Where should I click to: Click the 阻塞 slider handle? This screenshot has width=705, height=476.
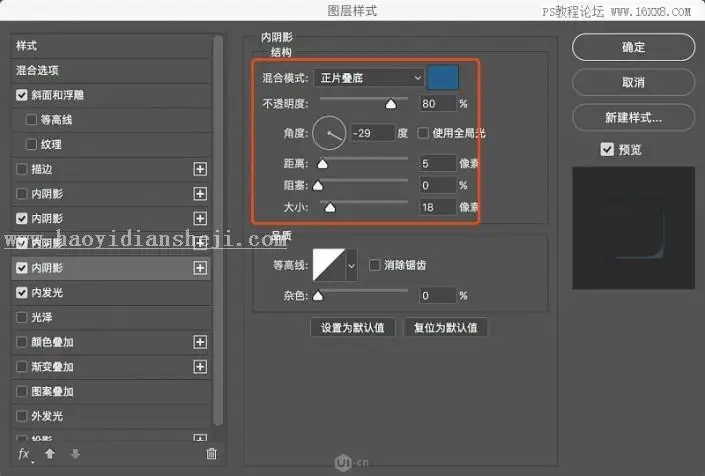(317, 185)
